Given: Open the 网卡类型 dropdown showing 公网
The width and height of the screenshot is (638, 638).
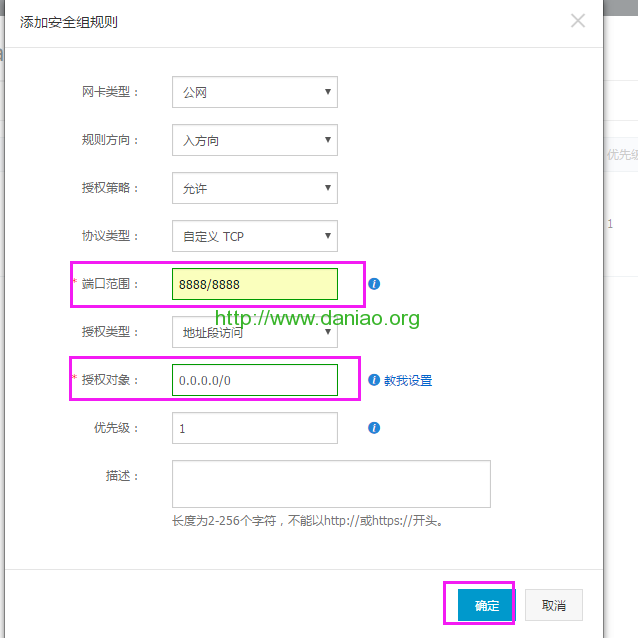Looking at the screenshot, I should [x=254, y=92].
